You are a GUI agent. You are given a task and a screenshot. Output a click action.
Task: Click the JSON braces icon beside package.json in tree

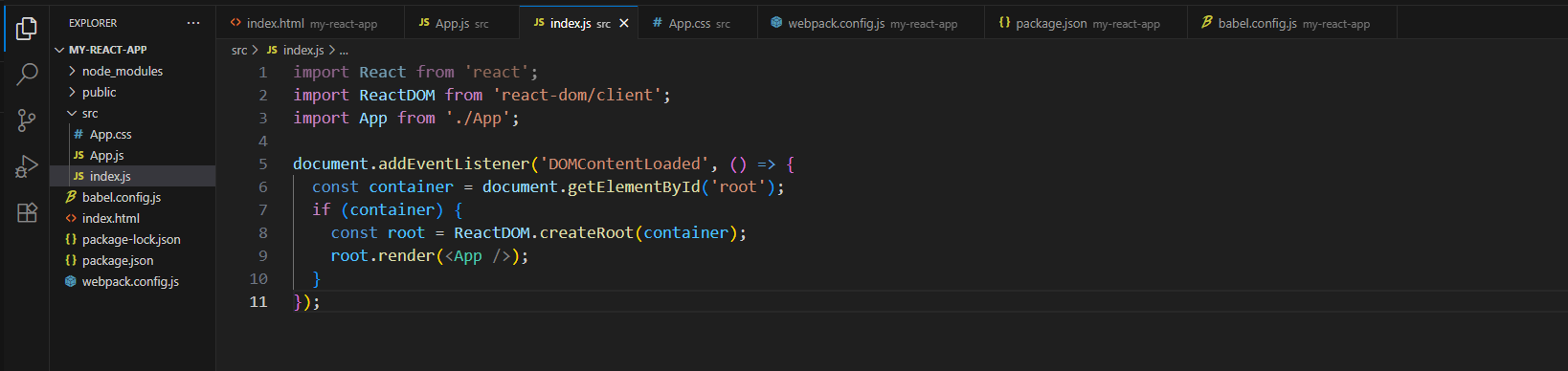(71, 260)
